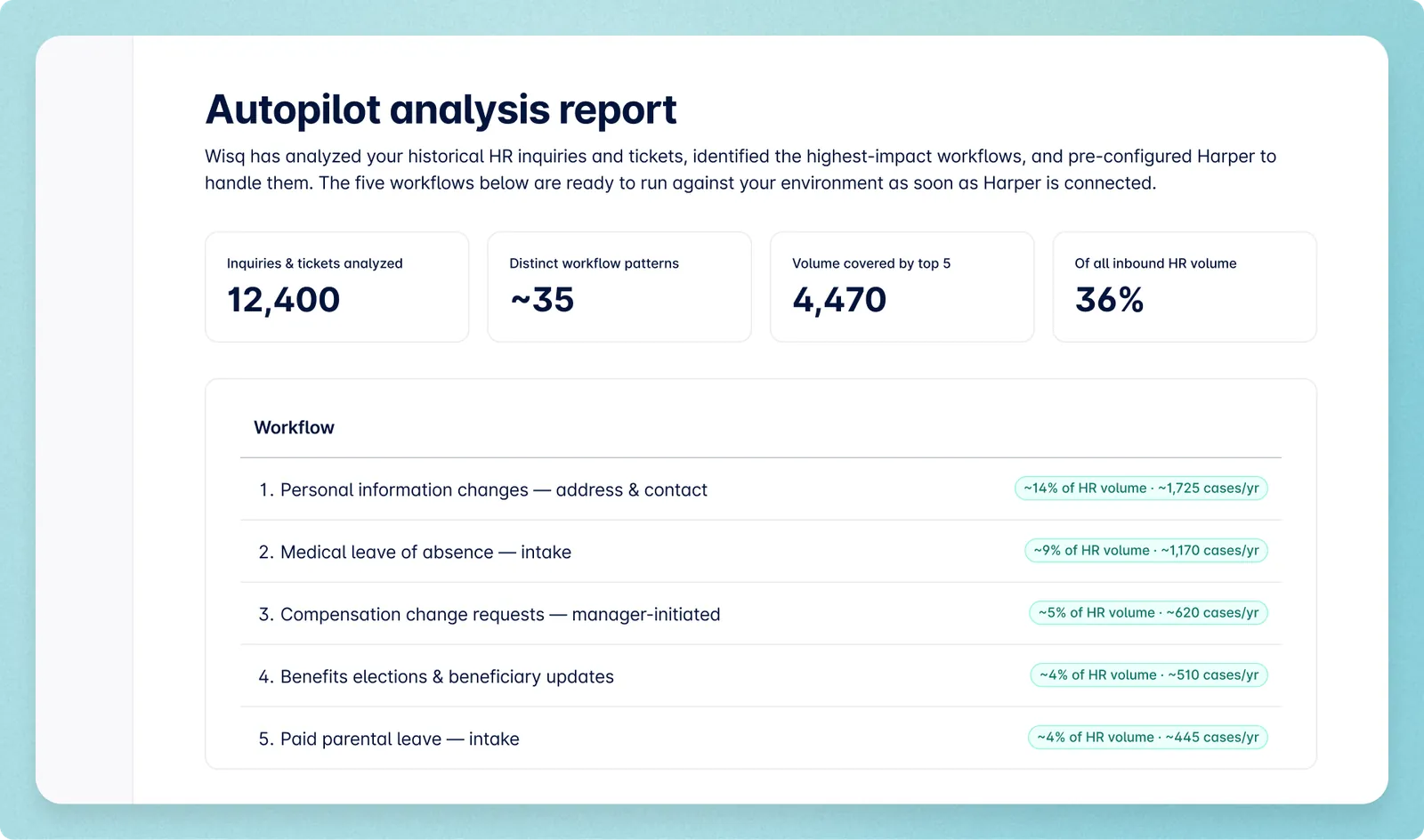Image resolution: width=1424 pixels, height=840 pixels.
Task: Select 'Compensation change requests — manager-initiated' row
Action: [761, 614]
